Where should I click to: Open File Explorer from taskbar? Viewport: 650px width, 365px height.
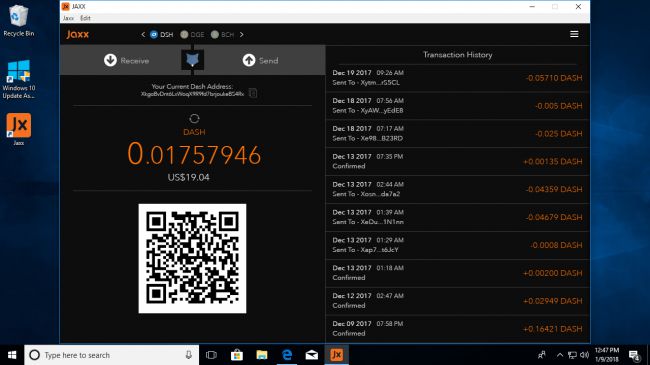[262, 355]
